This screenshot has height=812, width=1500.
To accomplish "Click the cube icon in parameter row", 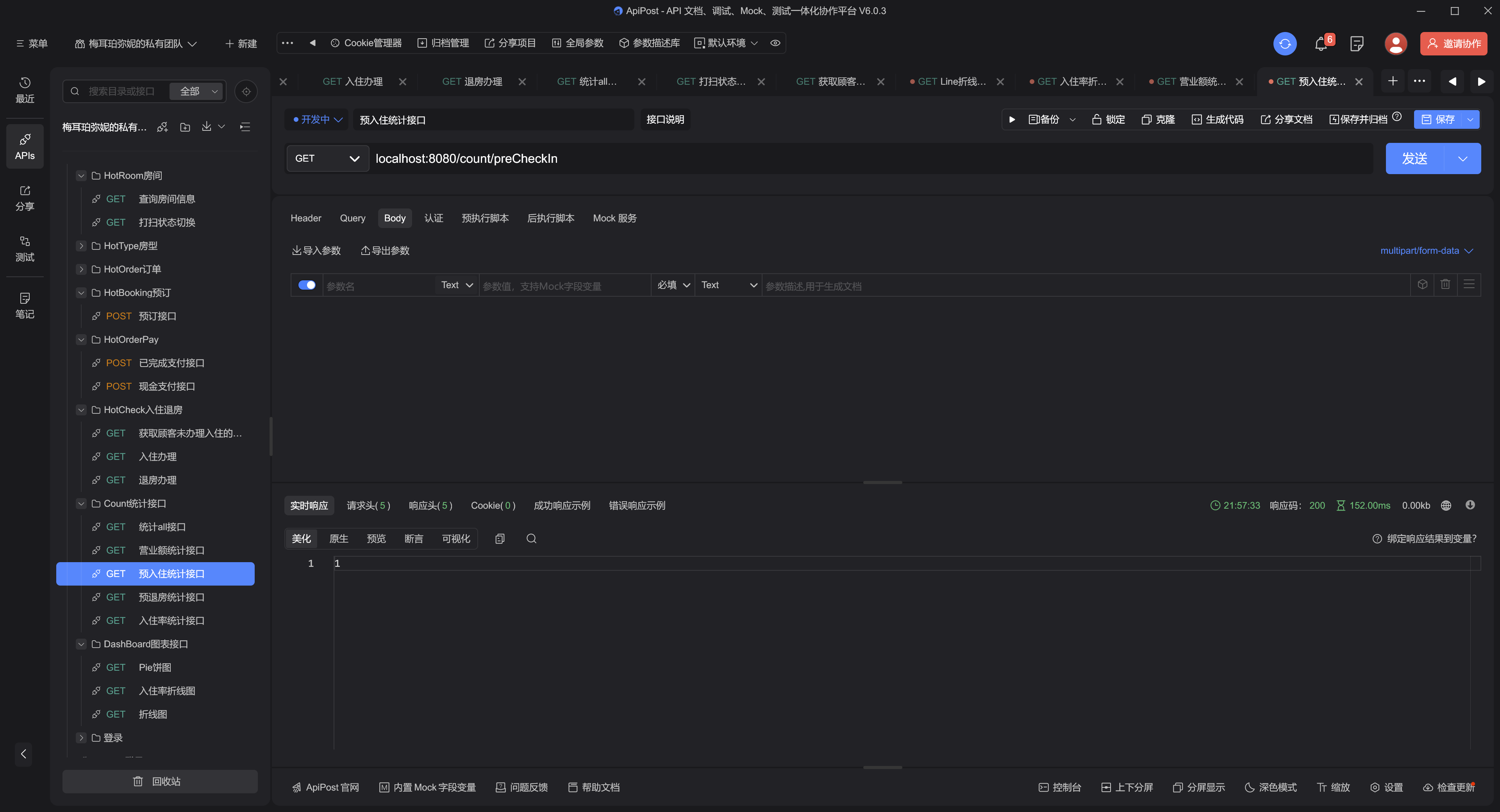I will coord(1423,285).
